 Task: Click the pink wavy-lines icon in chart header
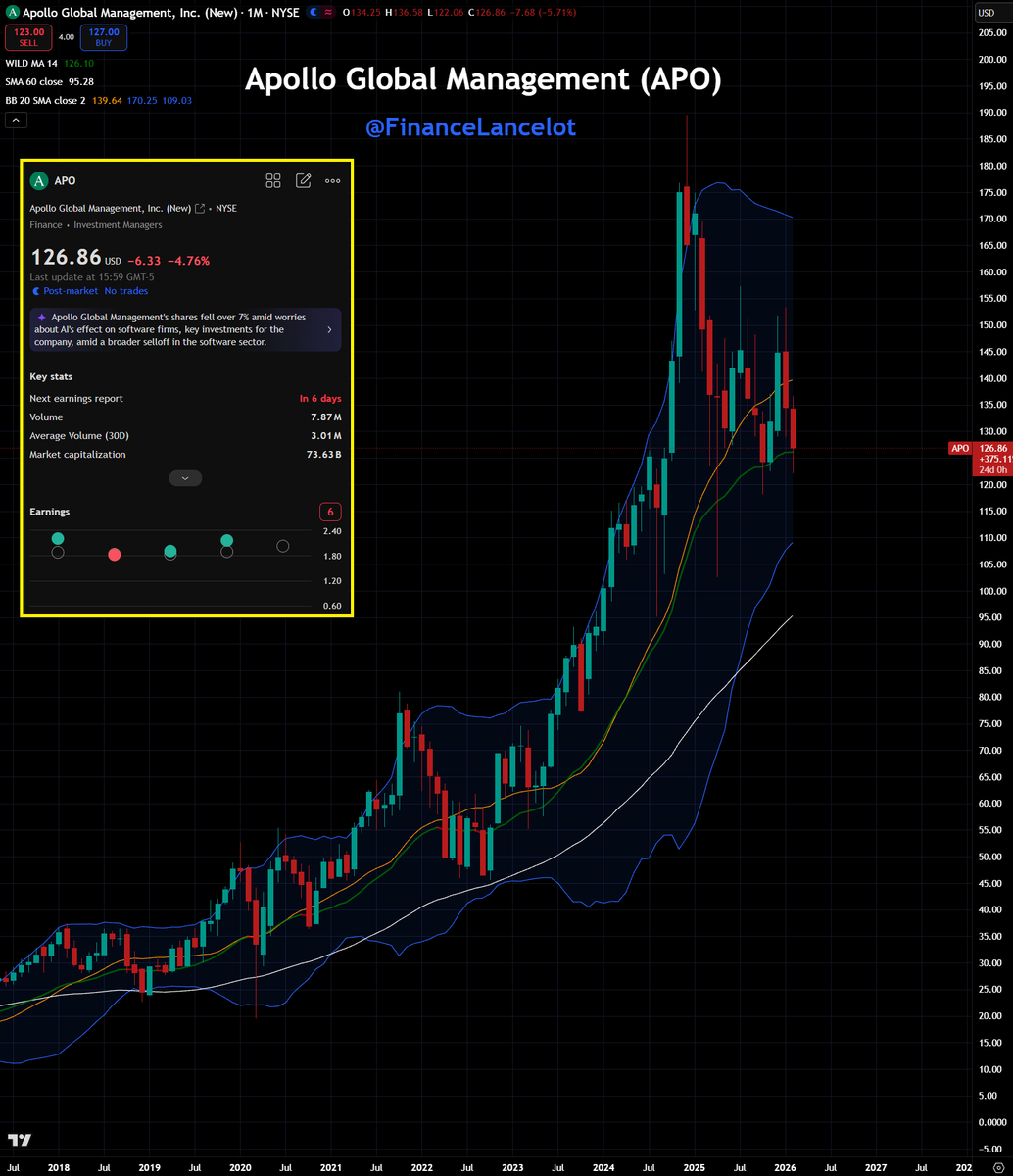[326, 12]
